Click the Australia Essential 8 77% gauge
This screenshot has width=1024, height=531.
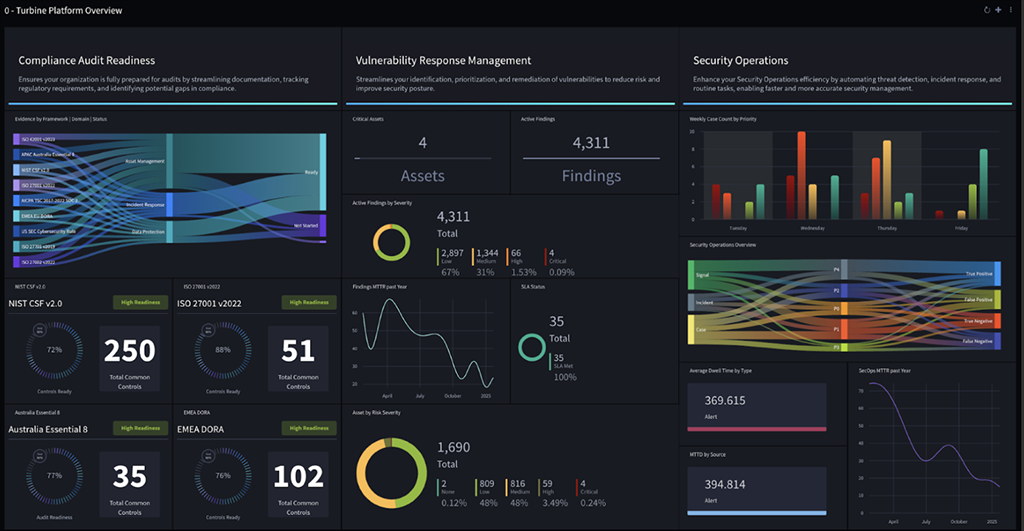[55, 477]
